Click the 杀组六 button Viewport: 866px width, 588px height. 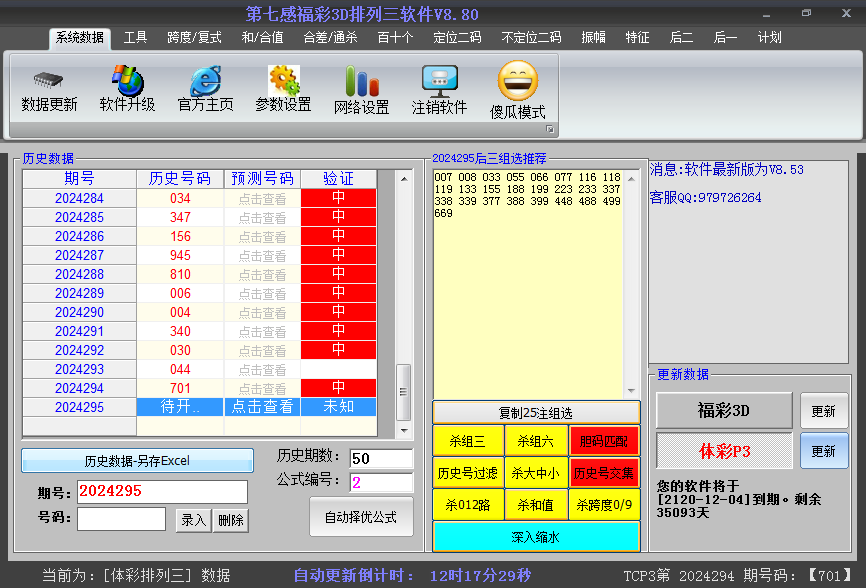point(536,441)
